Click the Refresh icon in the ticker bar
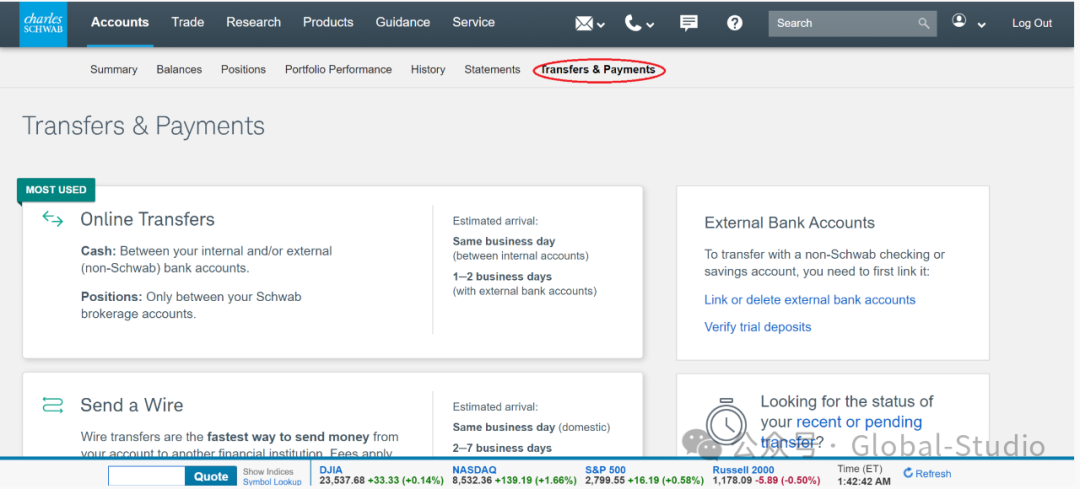This screenshot has height=489, width=1080. tap(908, 473)
